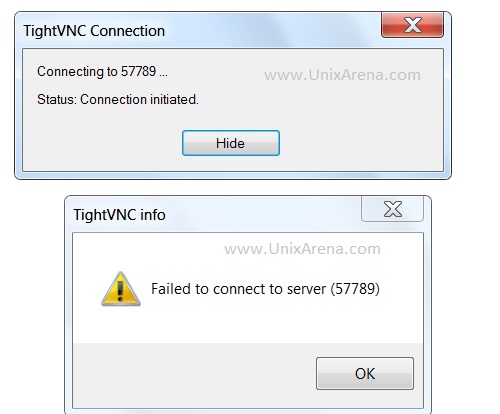Click the empty title bar area of TightVNC info
This screenshot has width=500, height=414.
(263, 215)
